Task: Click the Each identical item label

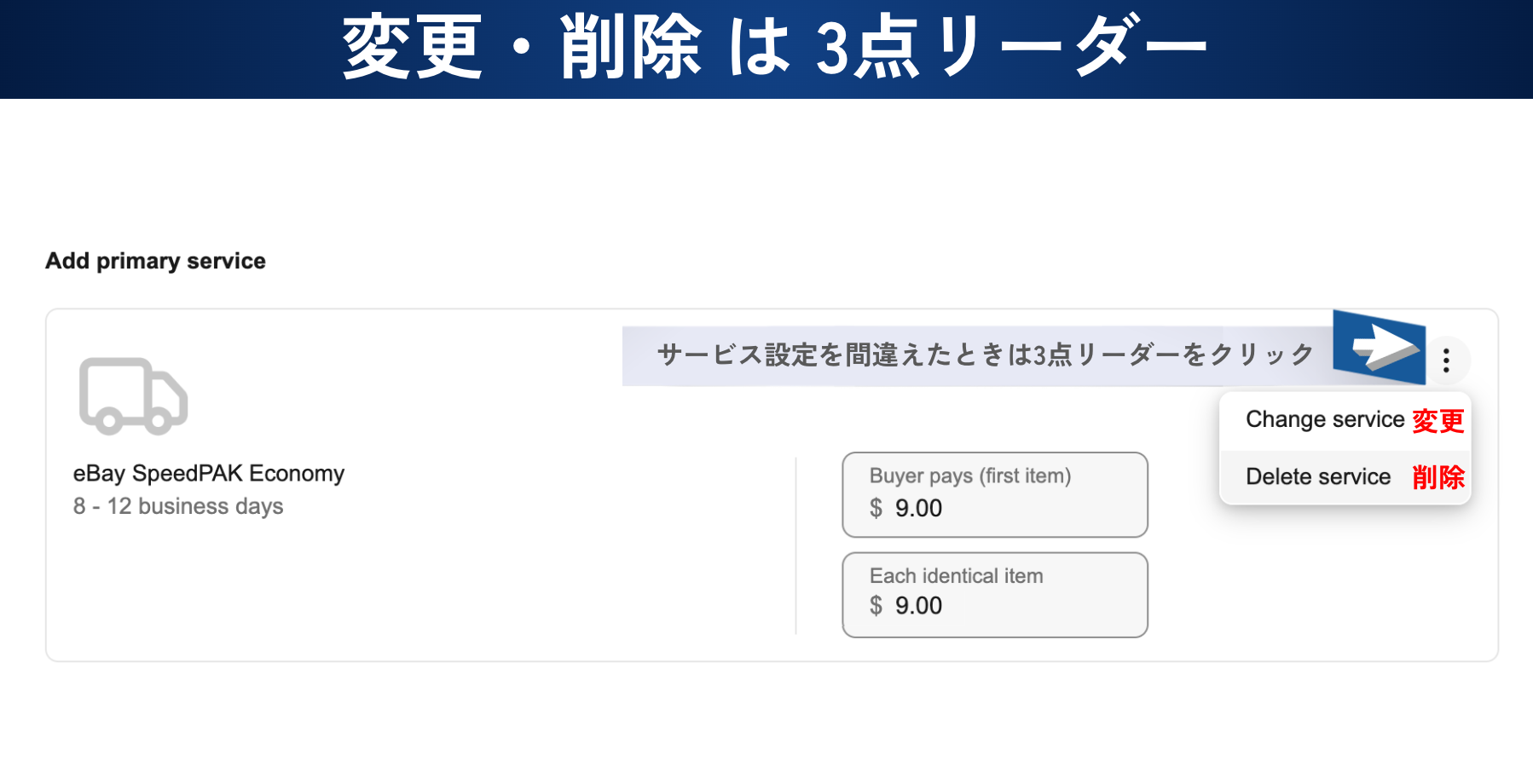Action: (x=956, y=576)
